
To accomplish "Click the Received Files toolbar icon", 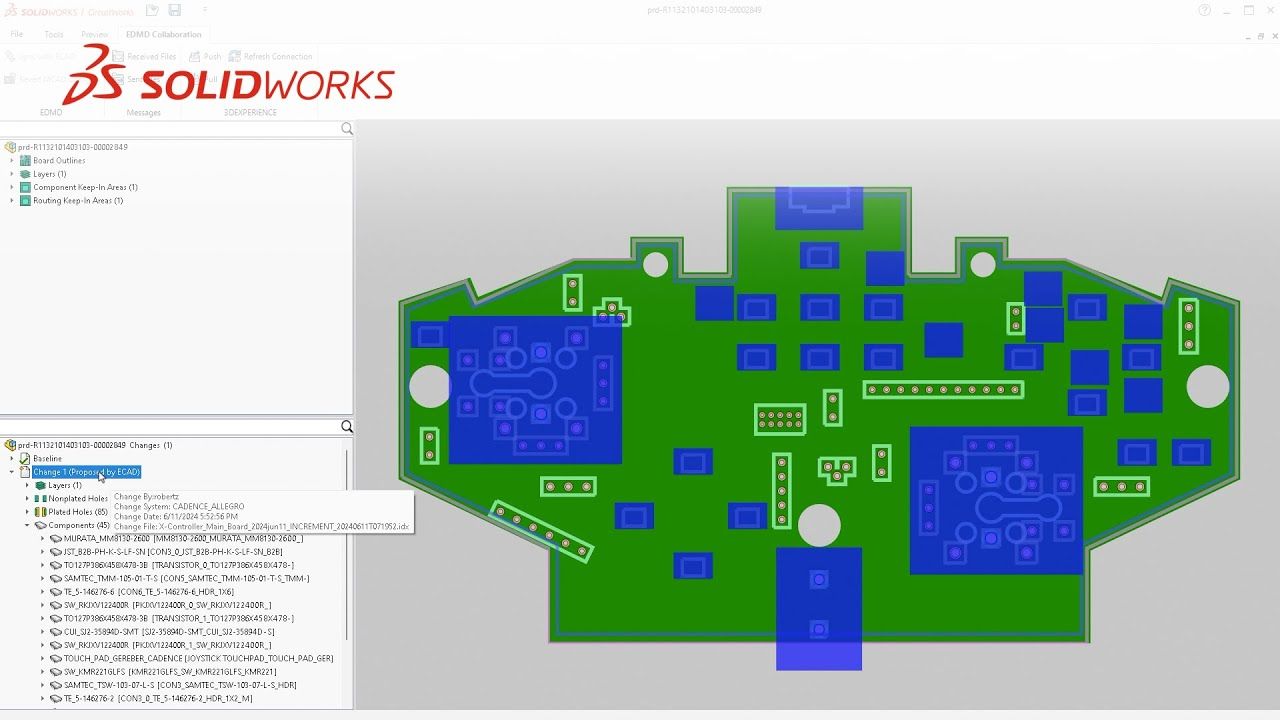I will coord(118,57).
